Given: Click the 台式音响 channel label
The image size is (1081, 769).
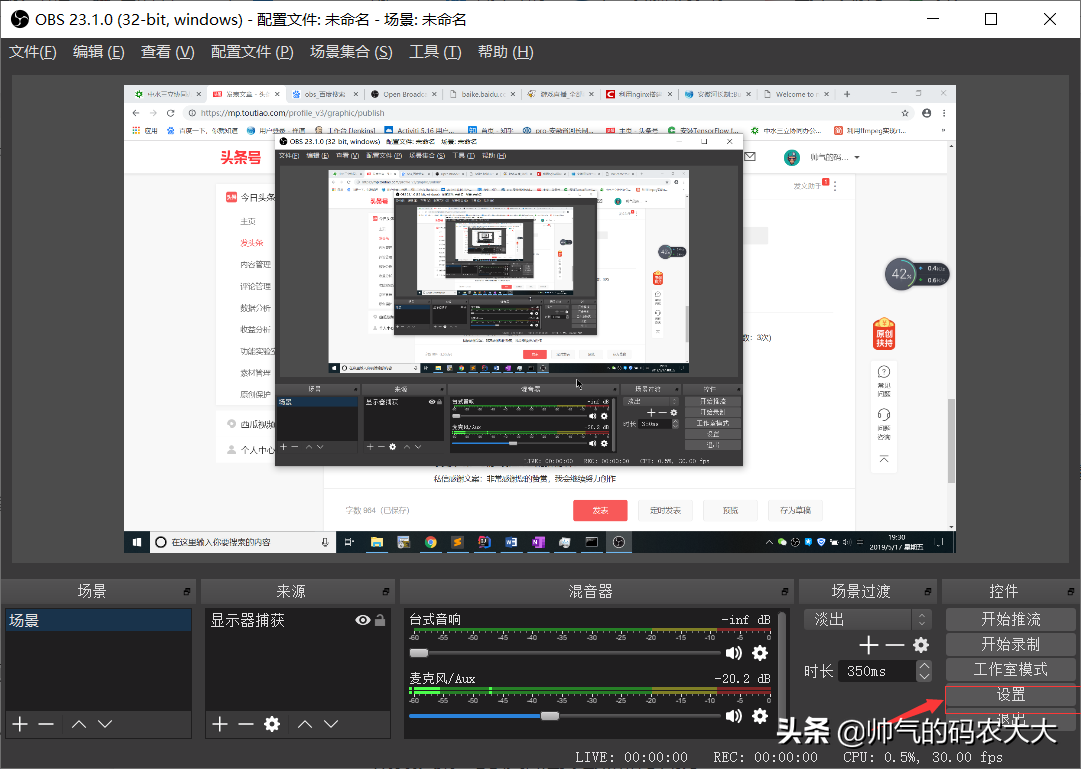Looking at the screenshot, I should (x=435, y=619).
